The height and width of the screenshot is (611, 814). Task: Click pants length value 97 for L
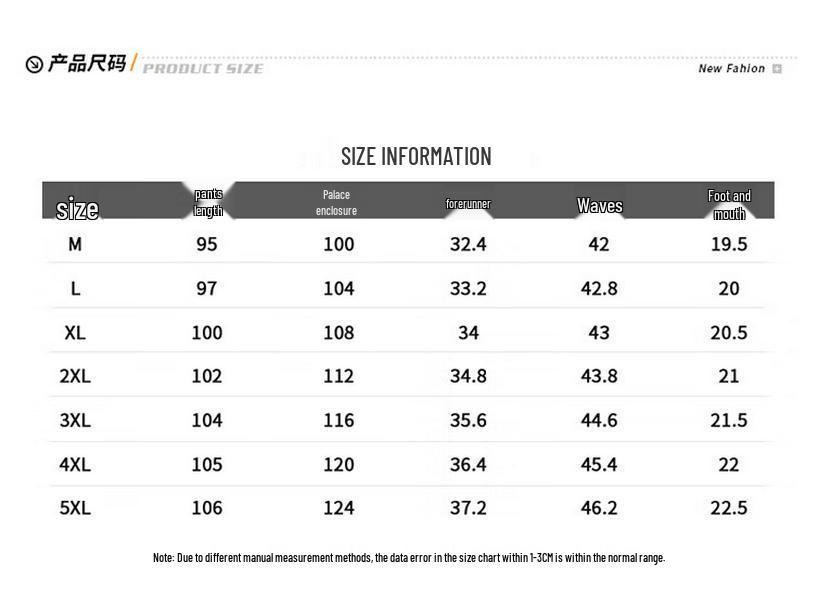pos(207,288)
